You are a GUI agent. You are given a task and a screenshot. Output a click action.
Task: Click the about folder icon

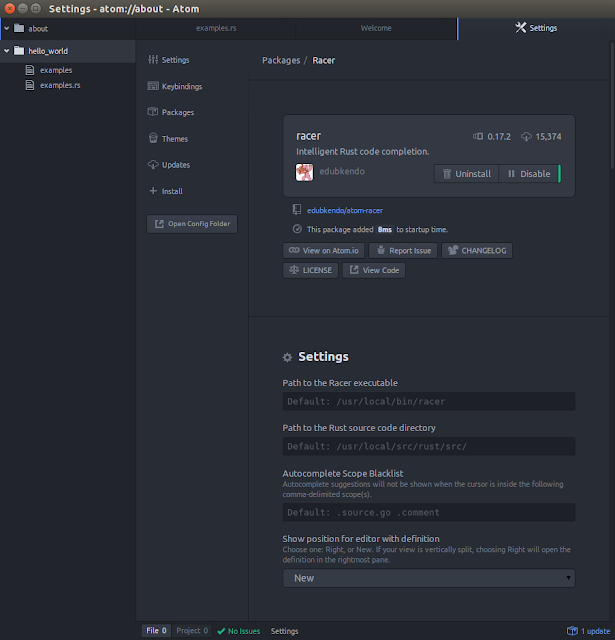(19, 28)
